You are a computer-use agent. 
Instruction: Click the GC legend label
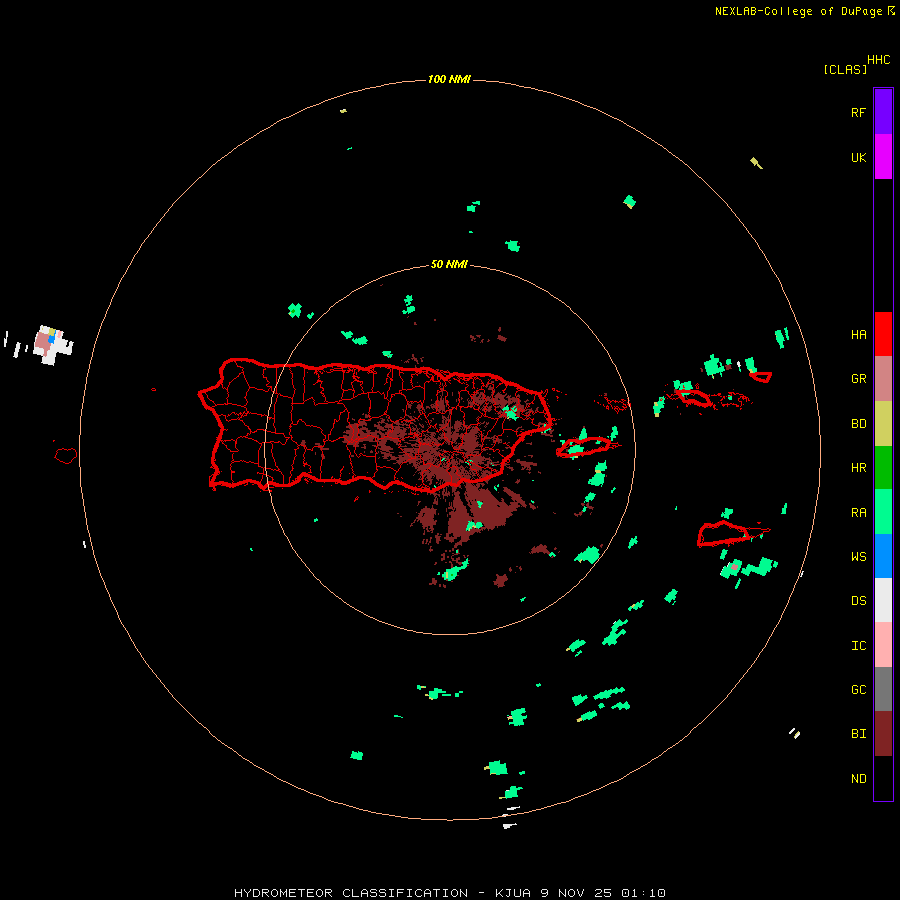point(858,689)
